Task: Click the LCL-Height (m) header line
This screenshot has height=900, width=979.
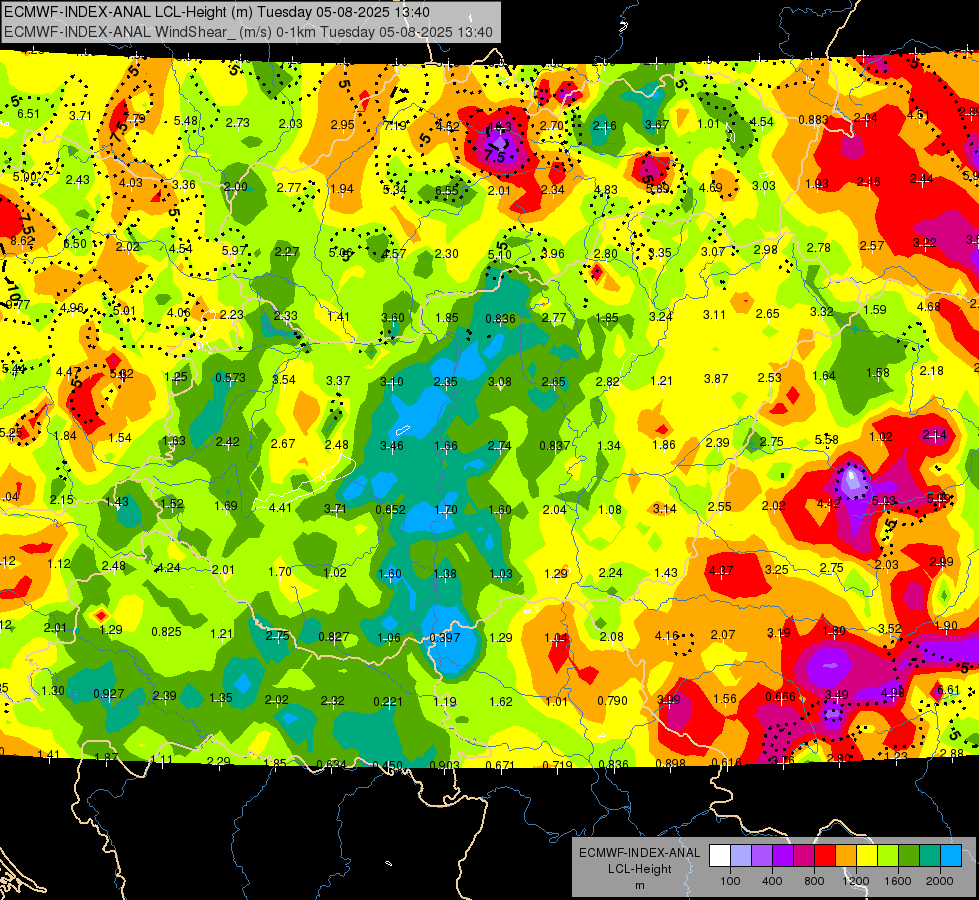Action: [x=217, y=12]
